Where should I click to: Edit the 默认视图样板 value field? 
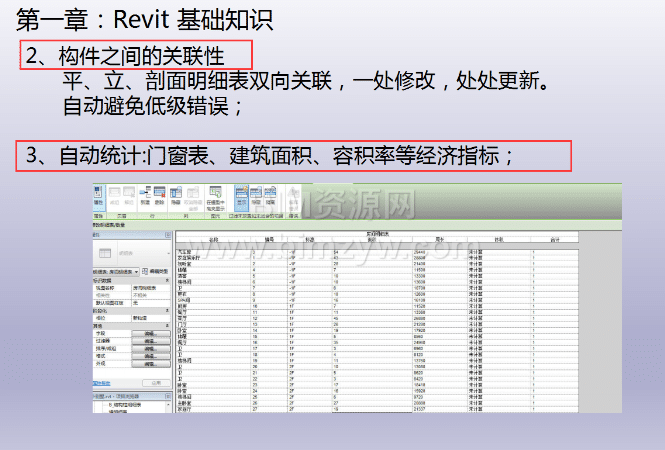pyautogui.click(x=151, y=303)
